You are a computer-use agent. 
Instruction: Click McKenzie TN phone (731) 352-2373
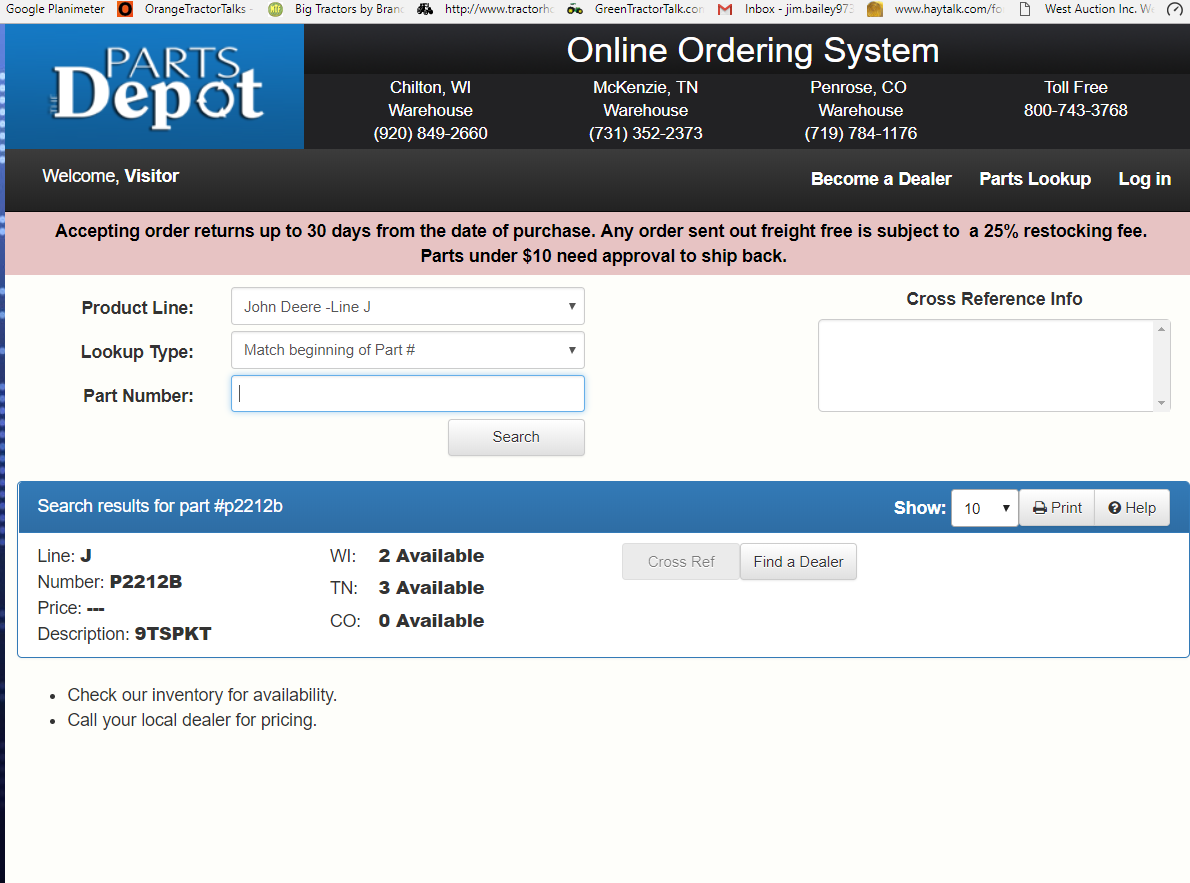(646, 134)
